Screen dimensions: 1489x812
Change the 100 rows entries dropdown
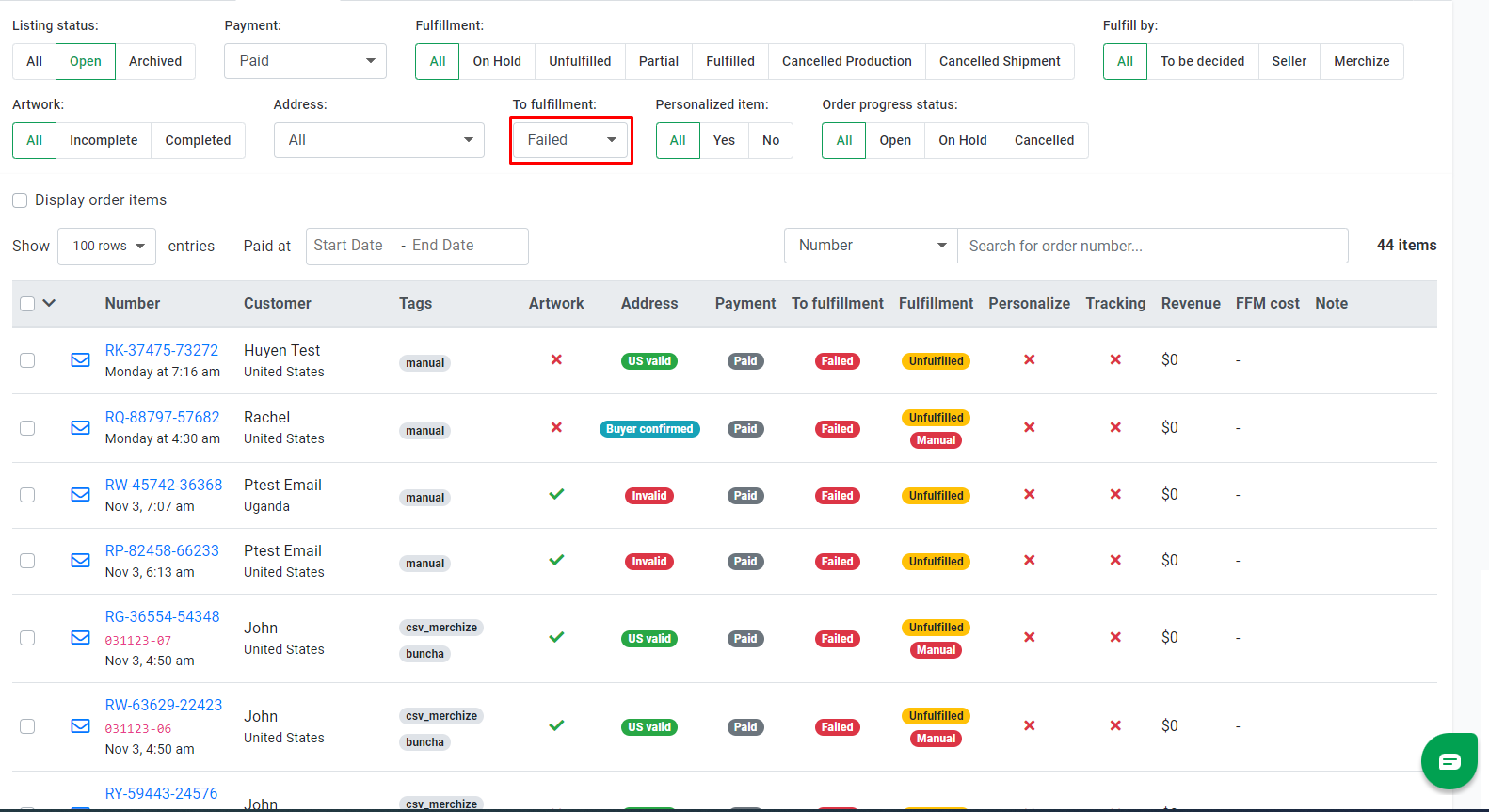pyautogui.click(x=107, y=247)
